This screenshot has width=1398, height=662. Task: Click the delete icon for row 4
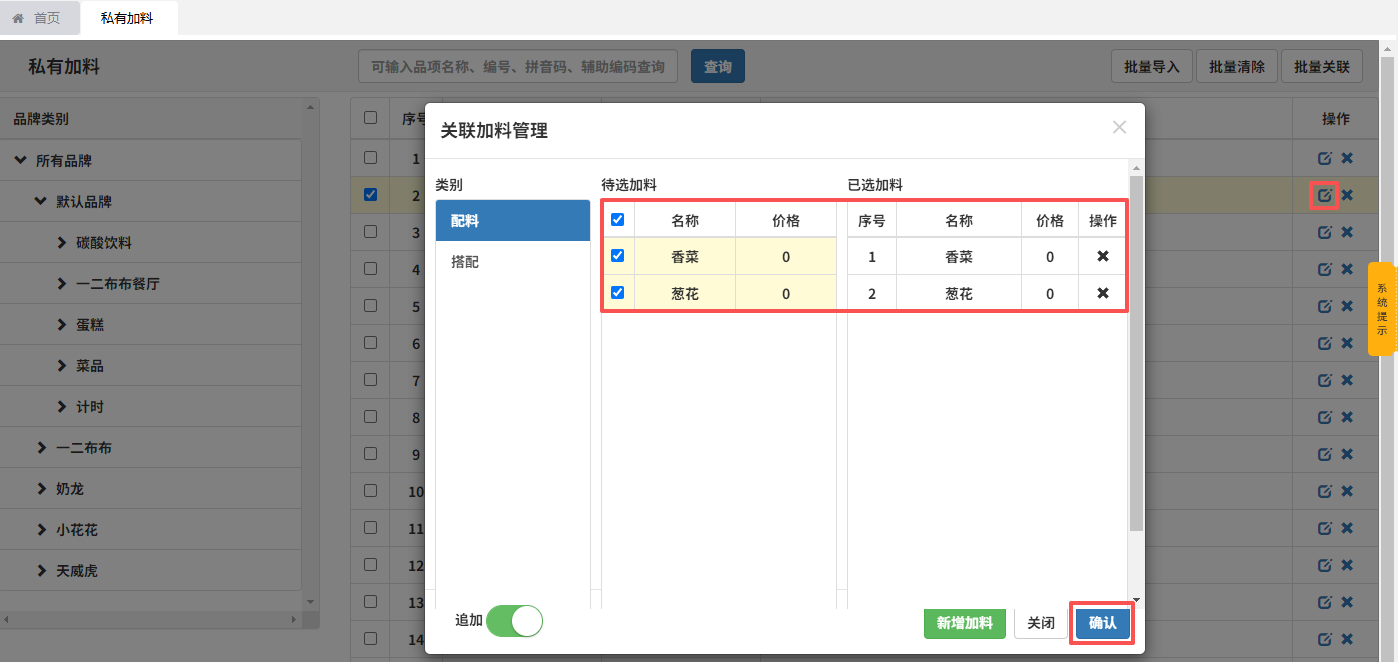(1347, 269)
